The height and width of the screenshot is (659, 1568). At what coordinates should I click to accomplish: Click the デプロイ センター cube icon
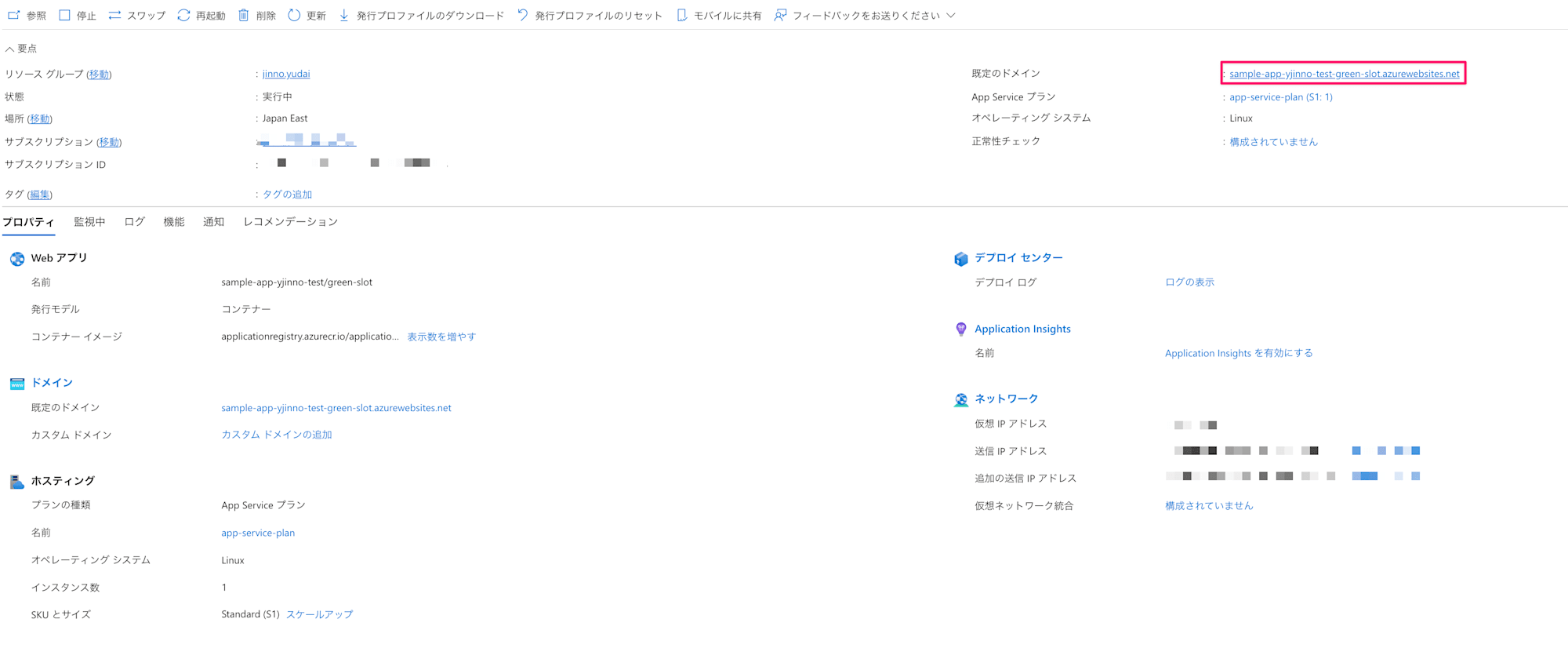961,258
